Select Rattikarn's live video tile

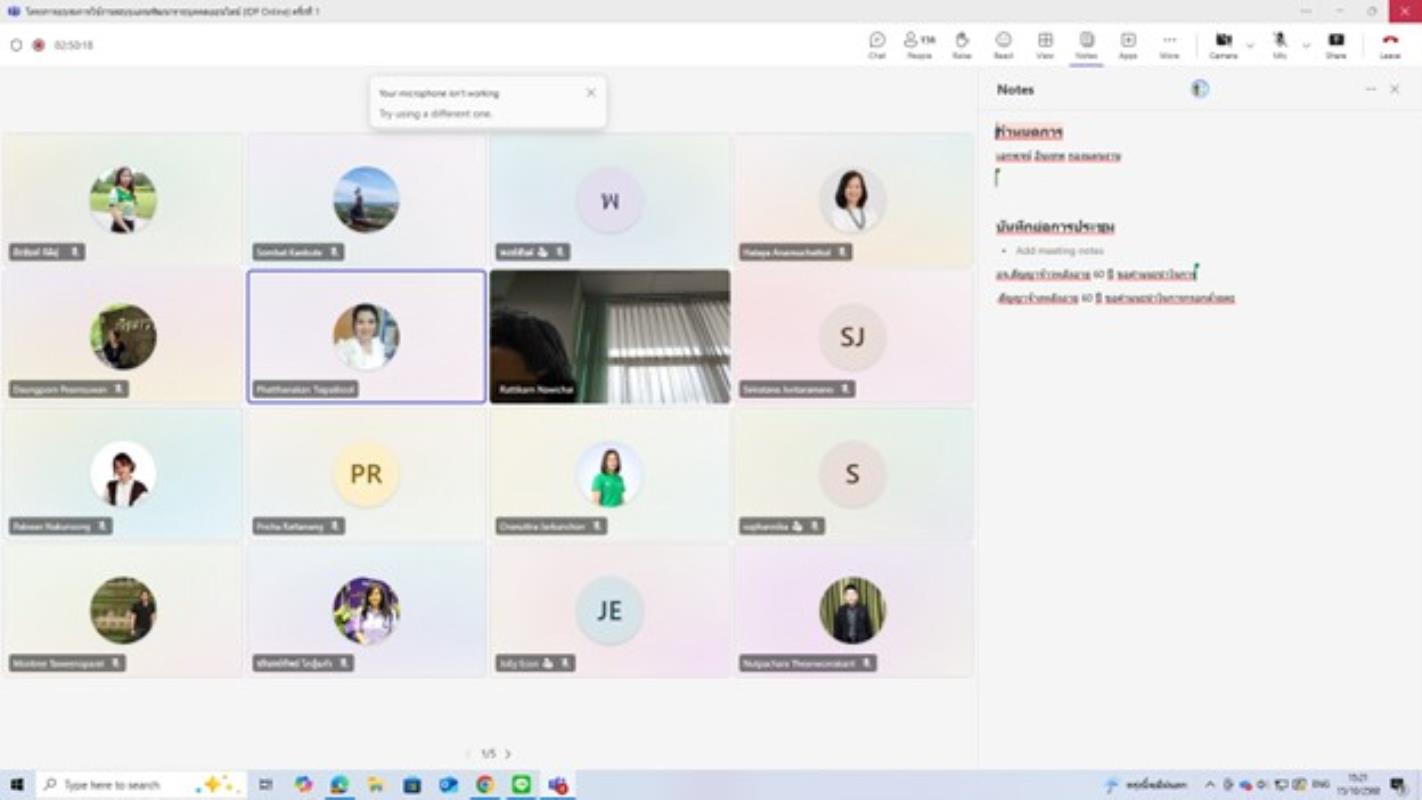(610, 336)
